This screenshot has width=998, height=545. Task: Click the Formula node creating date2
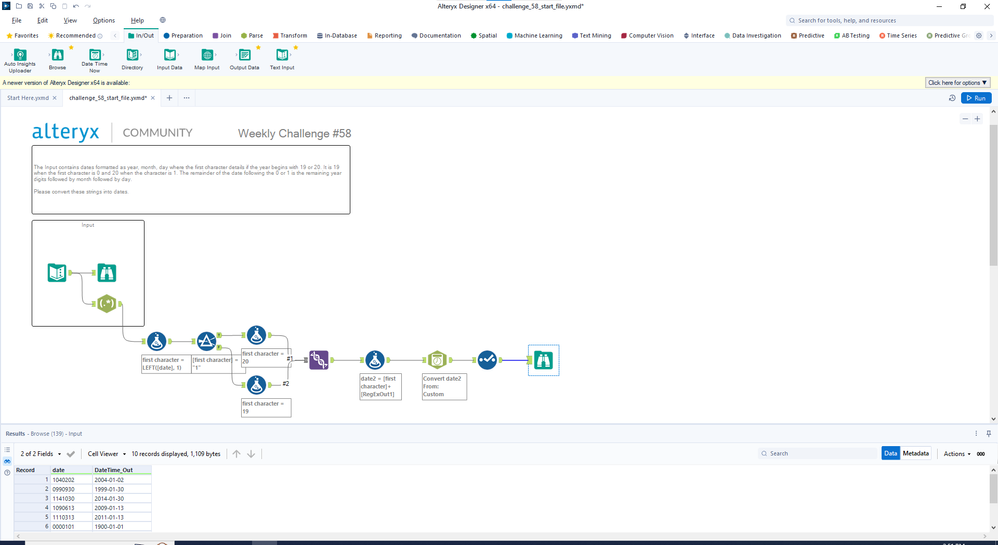point(375,360)
